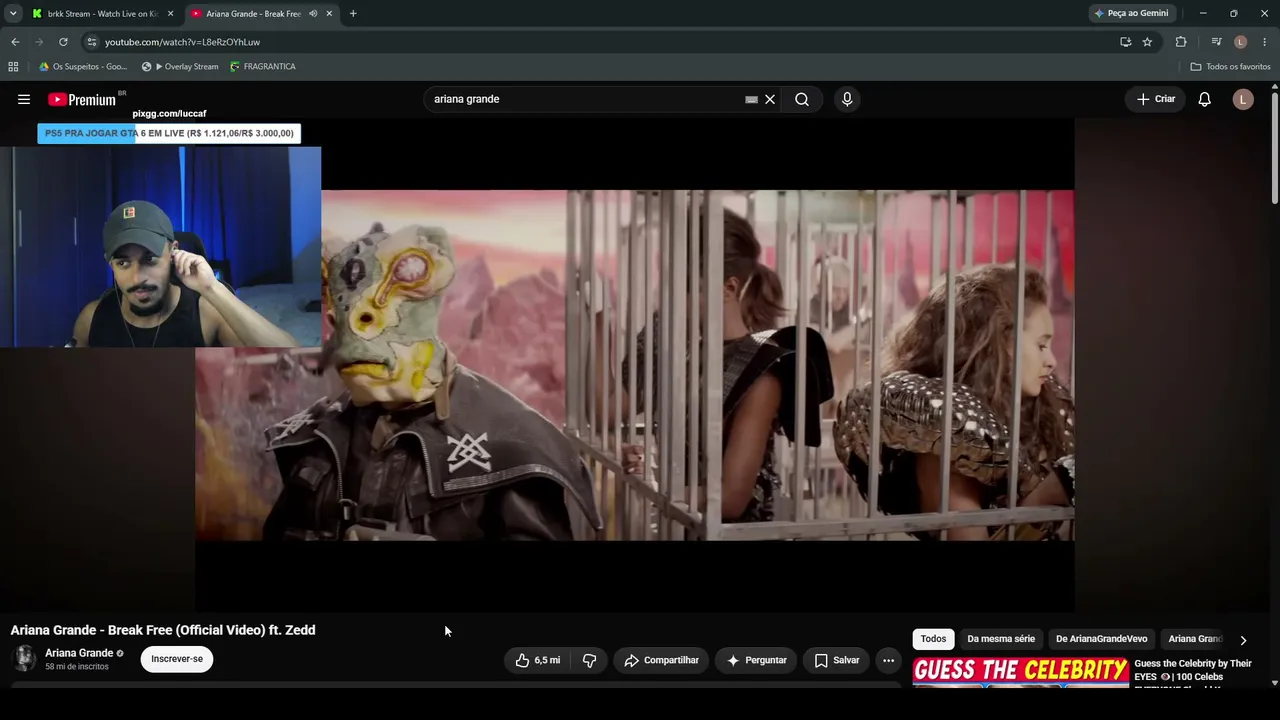The width and height of the screenshot is (1280, 720).
Task: Open a new browser tab
Action: (x=353, y=14)
